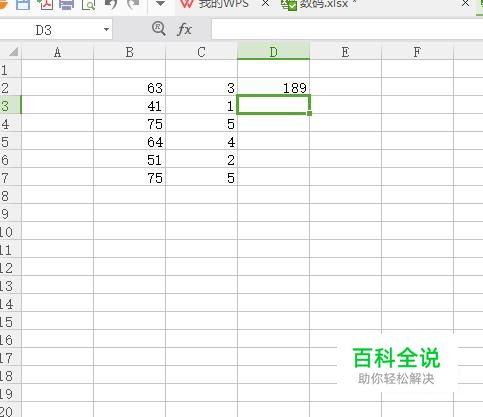Select row 1 header
This screenshot has width=483, height=417.
click(10, 70)
